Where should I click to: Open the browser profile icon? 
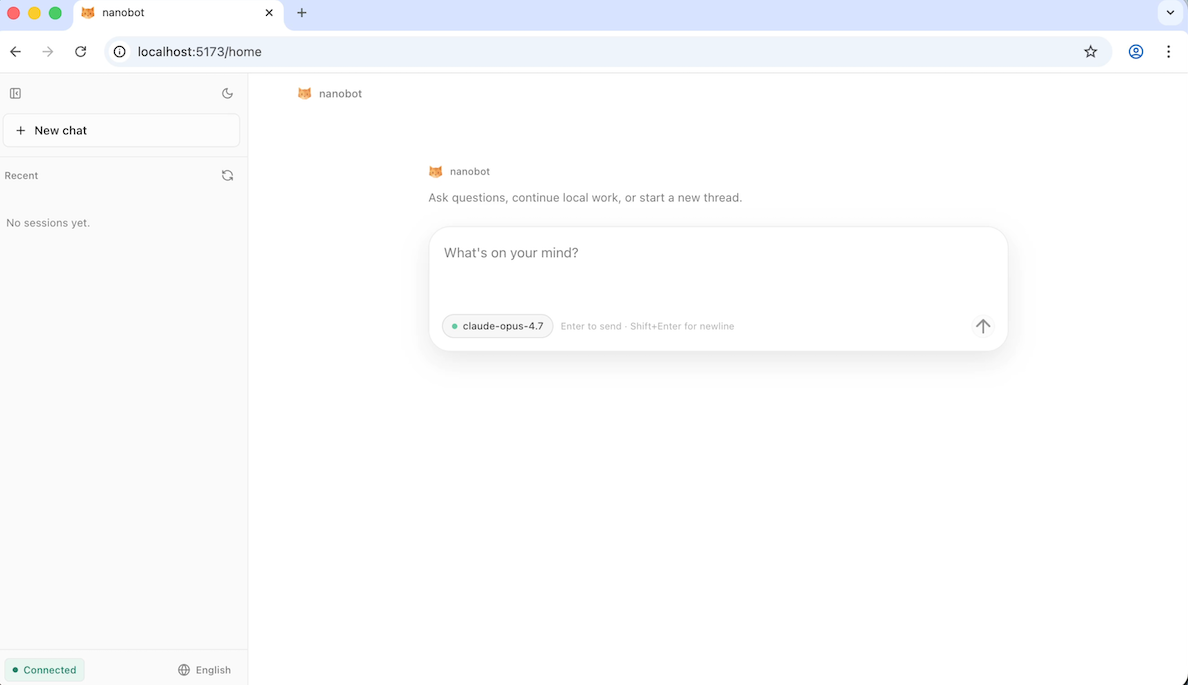[x=1135, y=51]
